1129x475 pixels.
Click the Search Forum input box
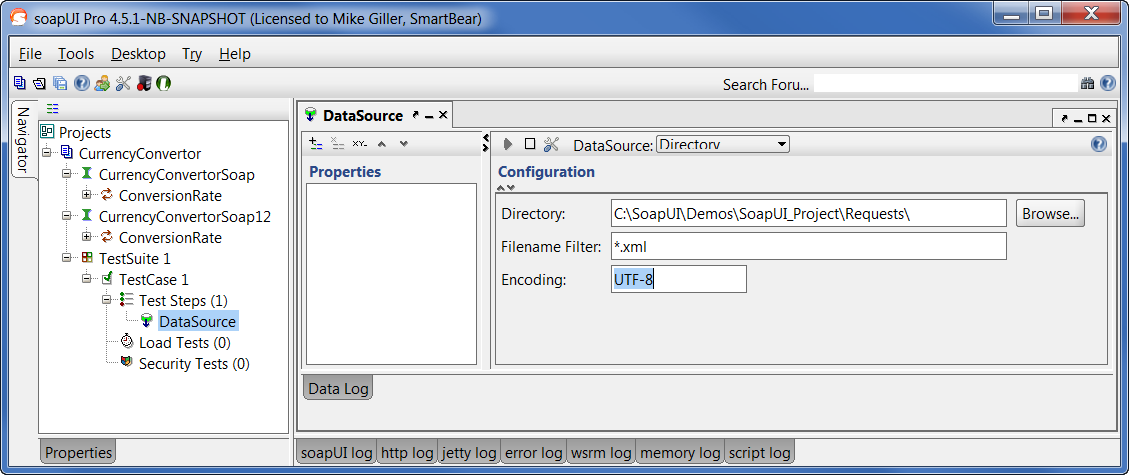coord(945,84)
